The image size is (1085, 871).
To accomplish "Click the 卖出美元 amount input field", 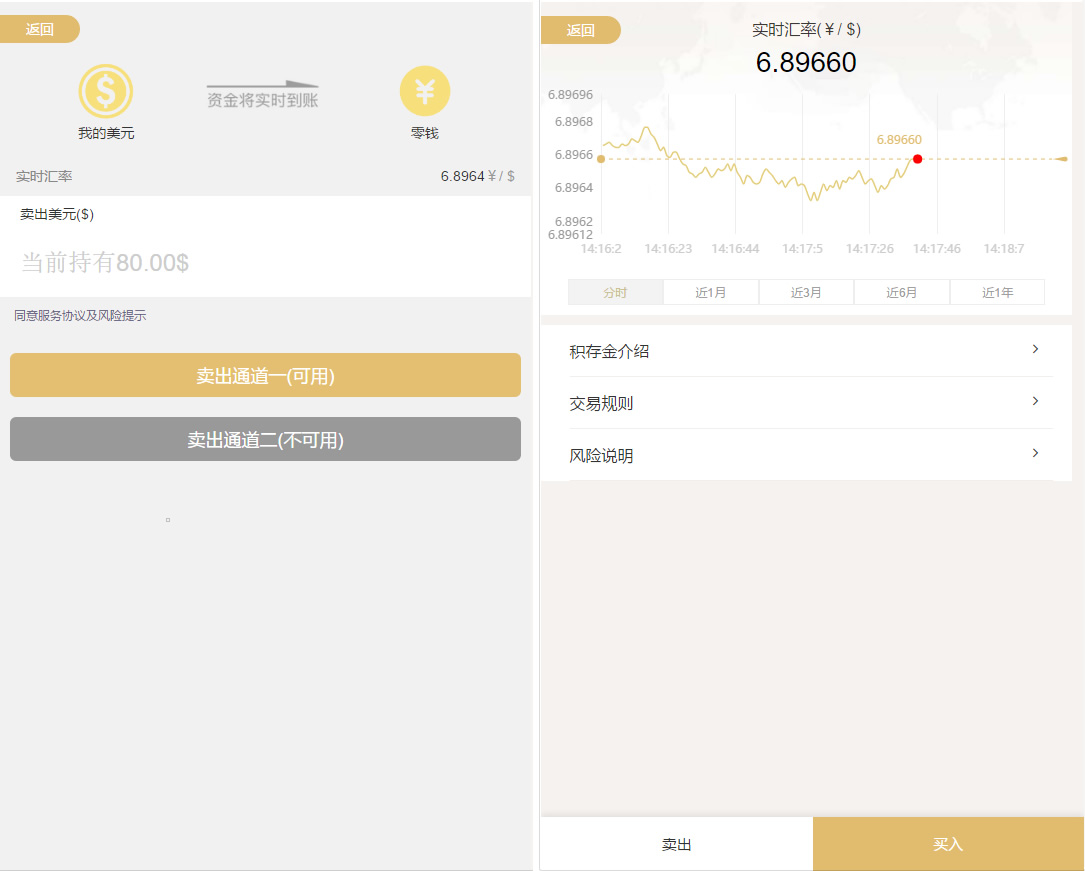I will click(265, 258).
